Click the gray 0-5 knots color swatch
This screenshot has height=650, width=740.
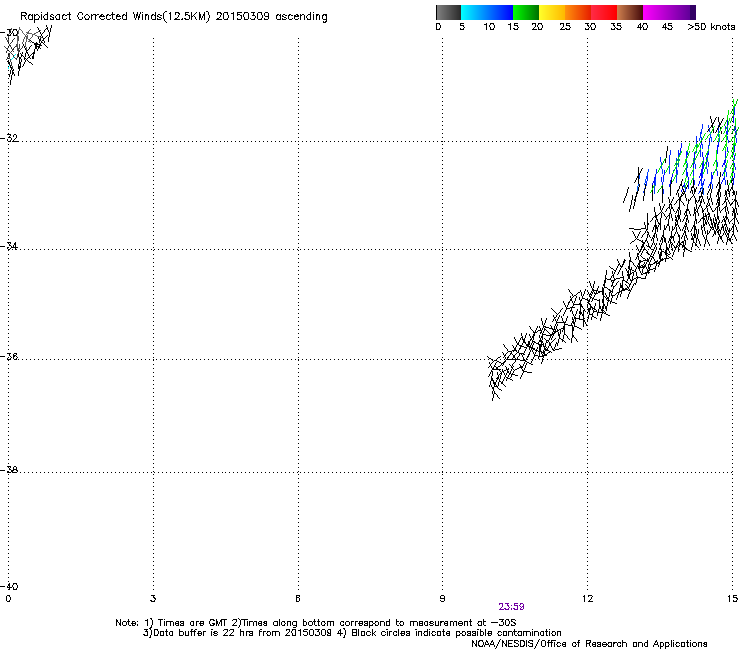click(448, 12)
